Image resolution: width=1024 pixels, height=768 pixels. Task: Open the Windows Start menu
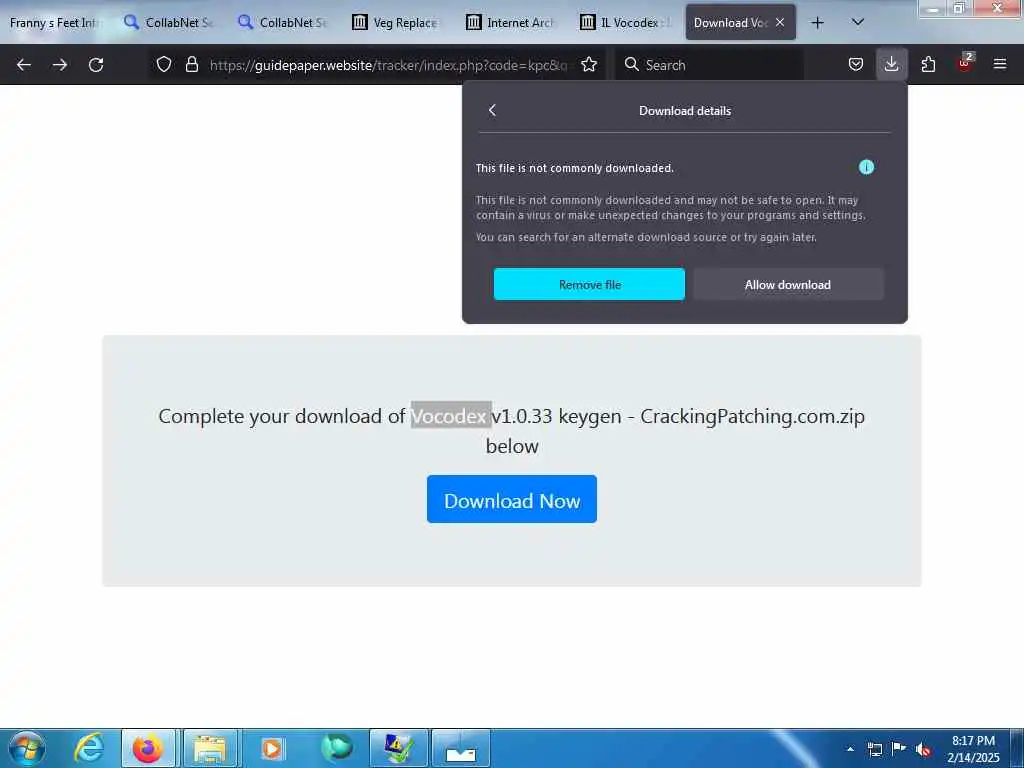point(26,748)
